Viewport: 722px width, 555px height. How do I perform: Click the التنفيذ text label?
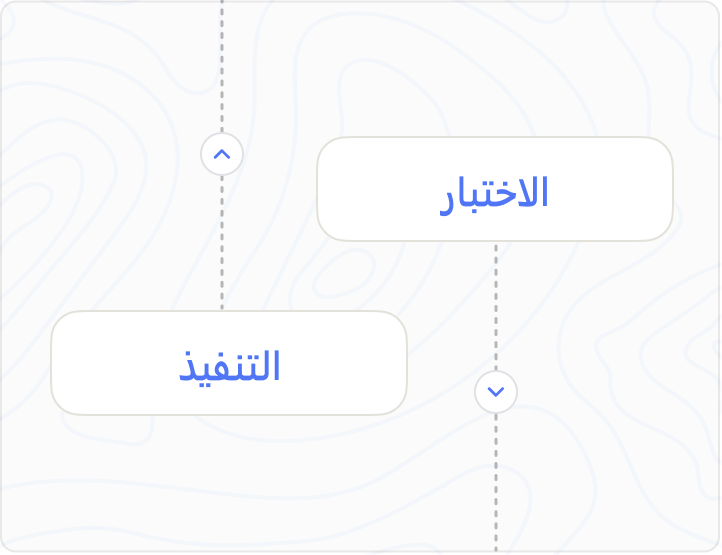[230, 366]
